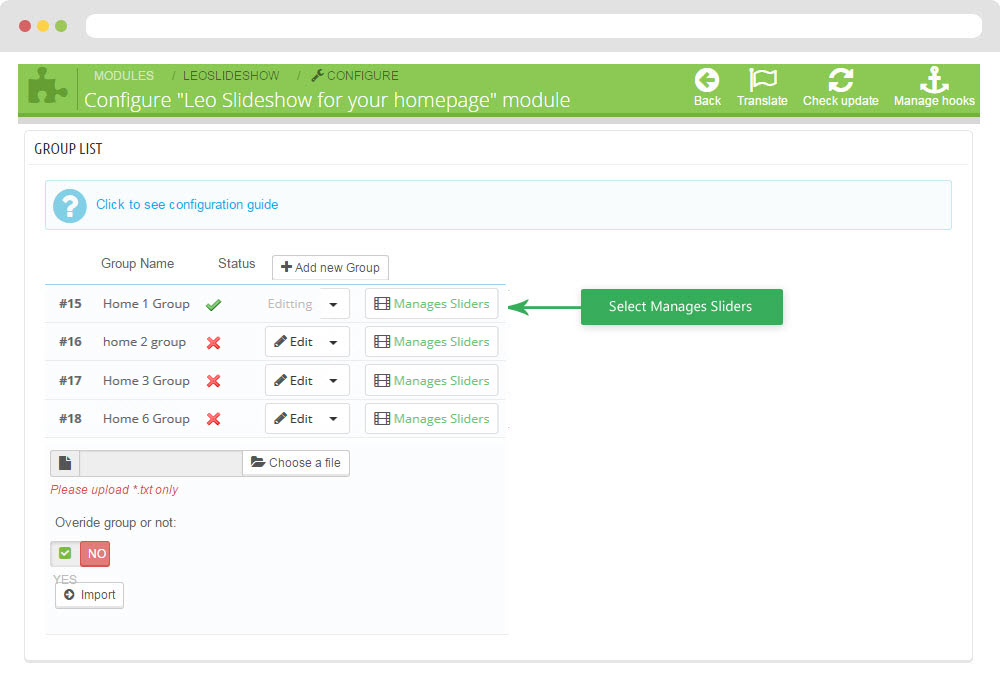
Task: Click the GROUP LIST panel heading
Action: [68, 149]
